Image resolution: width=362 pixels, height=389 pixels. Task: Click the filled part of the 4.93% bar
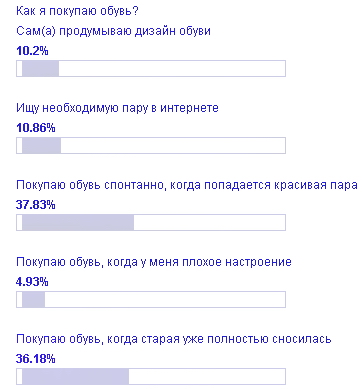(33, 300)
